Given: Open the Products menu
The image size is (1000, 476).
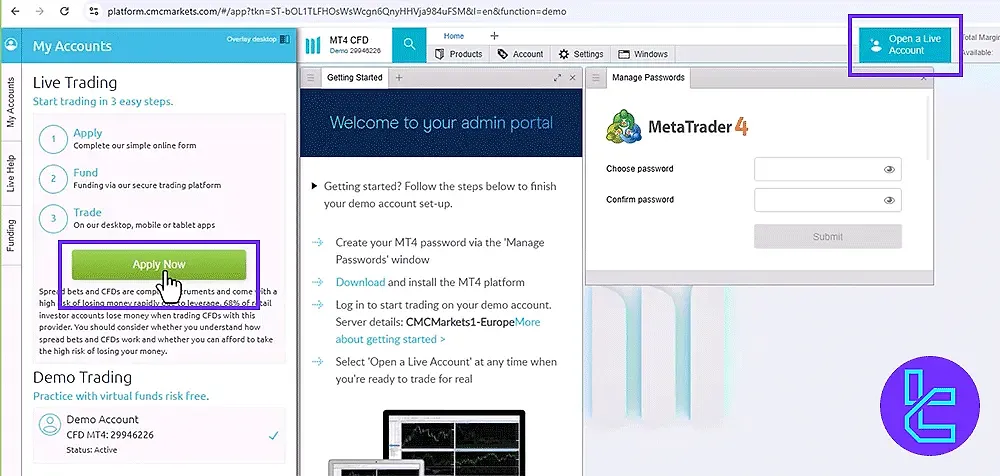Looking at the screenshot, I should click(x=459, y=54).
